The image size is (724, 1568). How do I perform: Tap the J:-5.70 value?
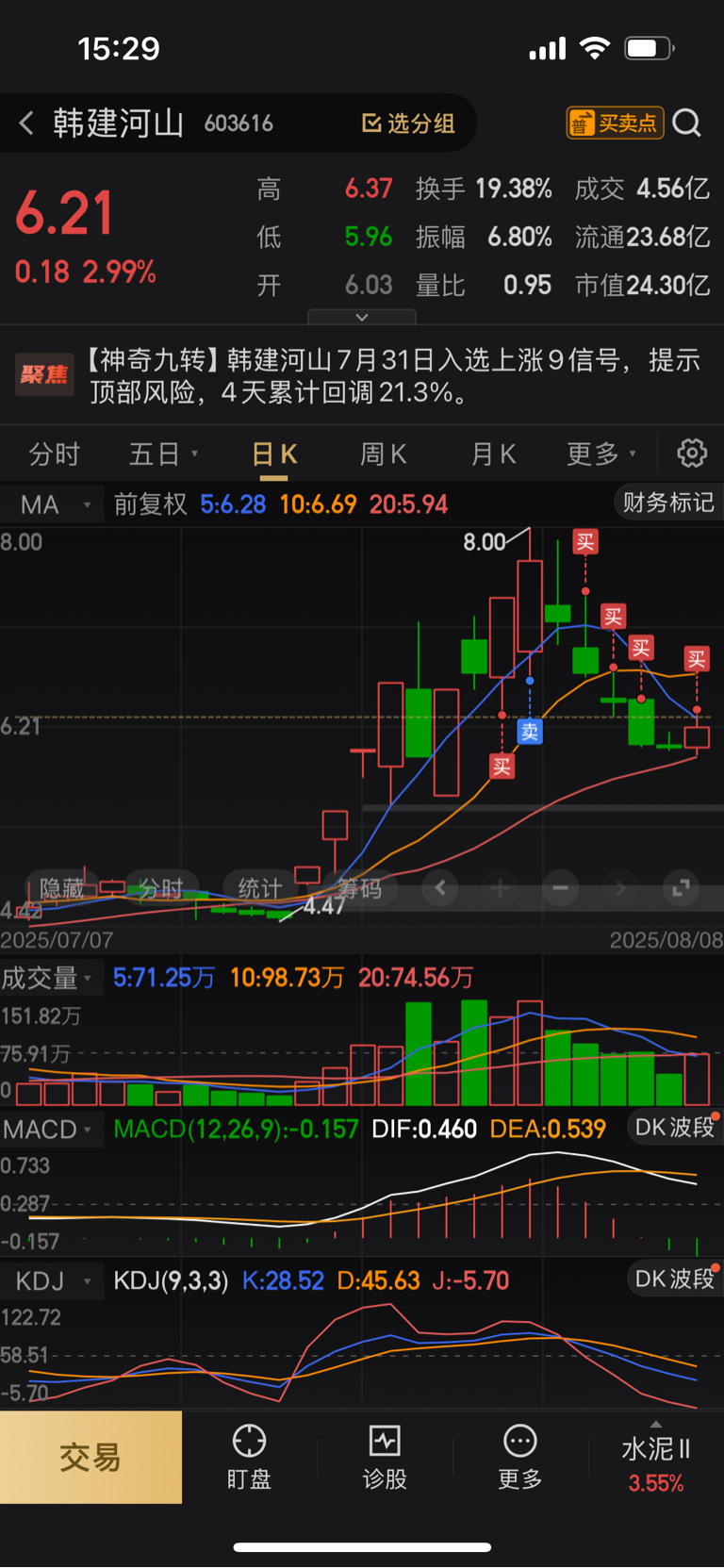pos(470,1281)
